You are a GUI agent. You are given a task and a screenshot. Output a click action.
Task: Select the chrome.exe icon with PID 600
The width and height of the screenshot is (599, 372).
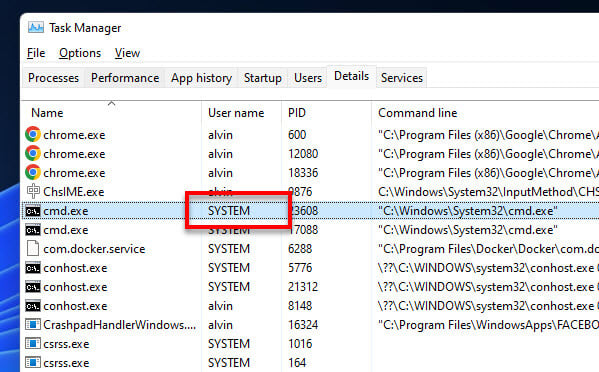tap(33, 134)
